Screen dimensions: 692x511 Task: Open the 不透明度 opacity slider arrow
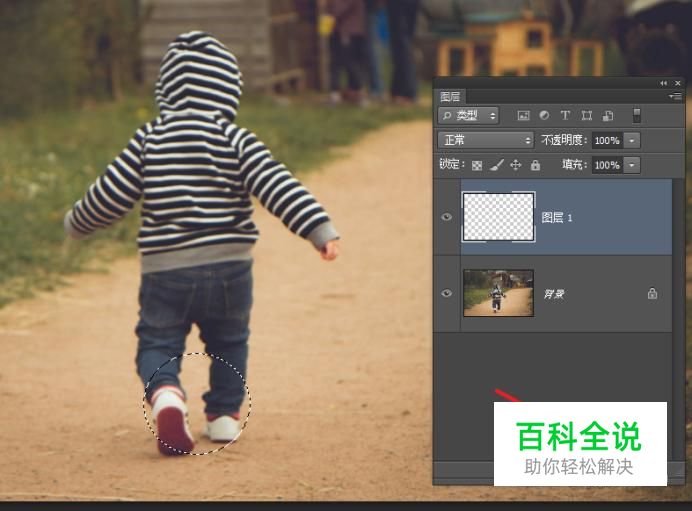(x=632, y=140)
